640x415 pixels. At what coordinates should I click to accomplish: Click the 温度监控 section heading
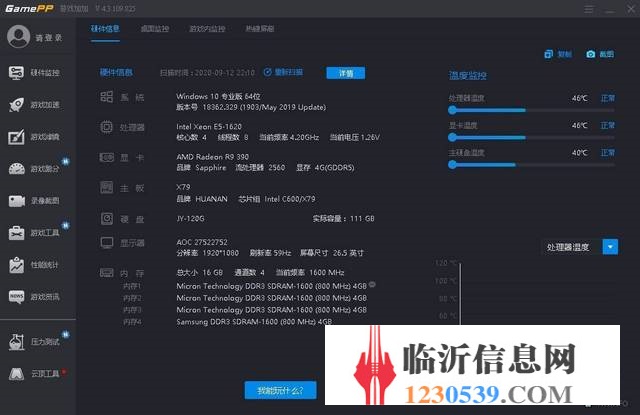coord(467,75)
